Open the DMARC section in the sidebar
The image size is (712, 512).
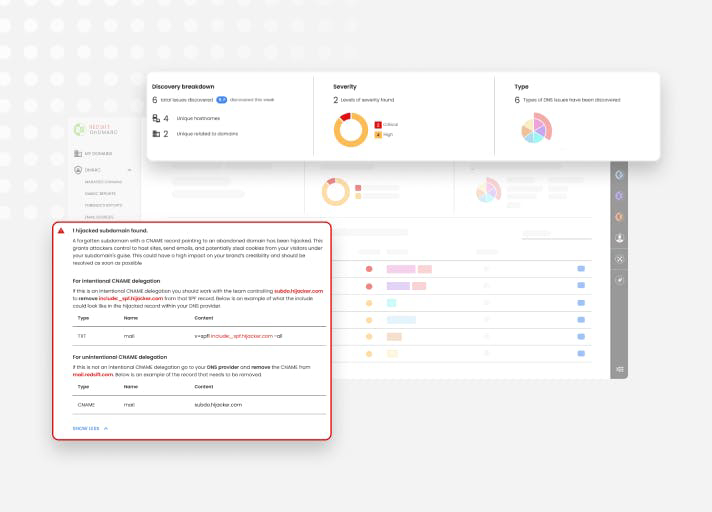coord(93,170)
